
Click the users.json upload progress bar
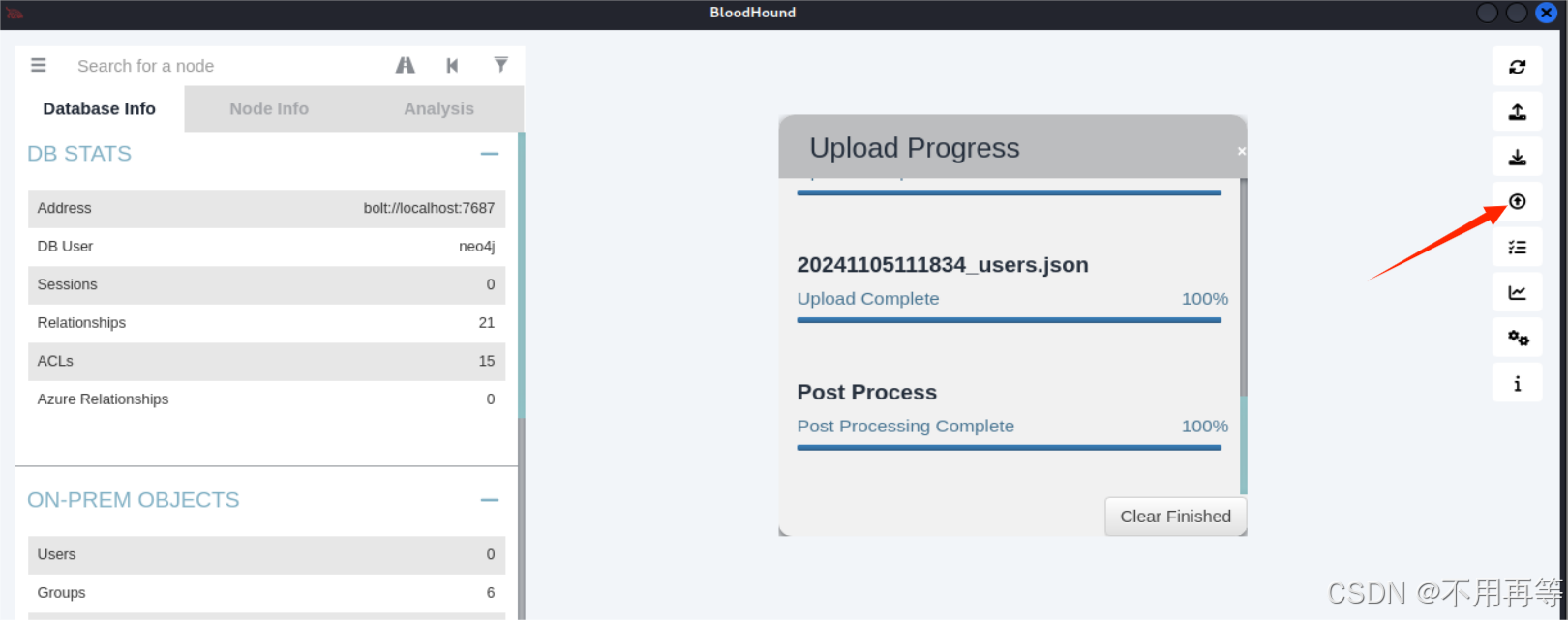pyautogui.click(x=1009, y=320)
